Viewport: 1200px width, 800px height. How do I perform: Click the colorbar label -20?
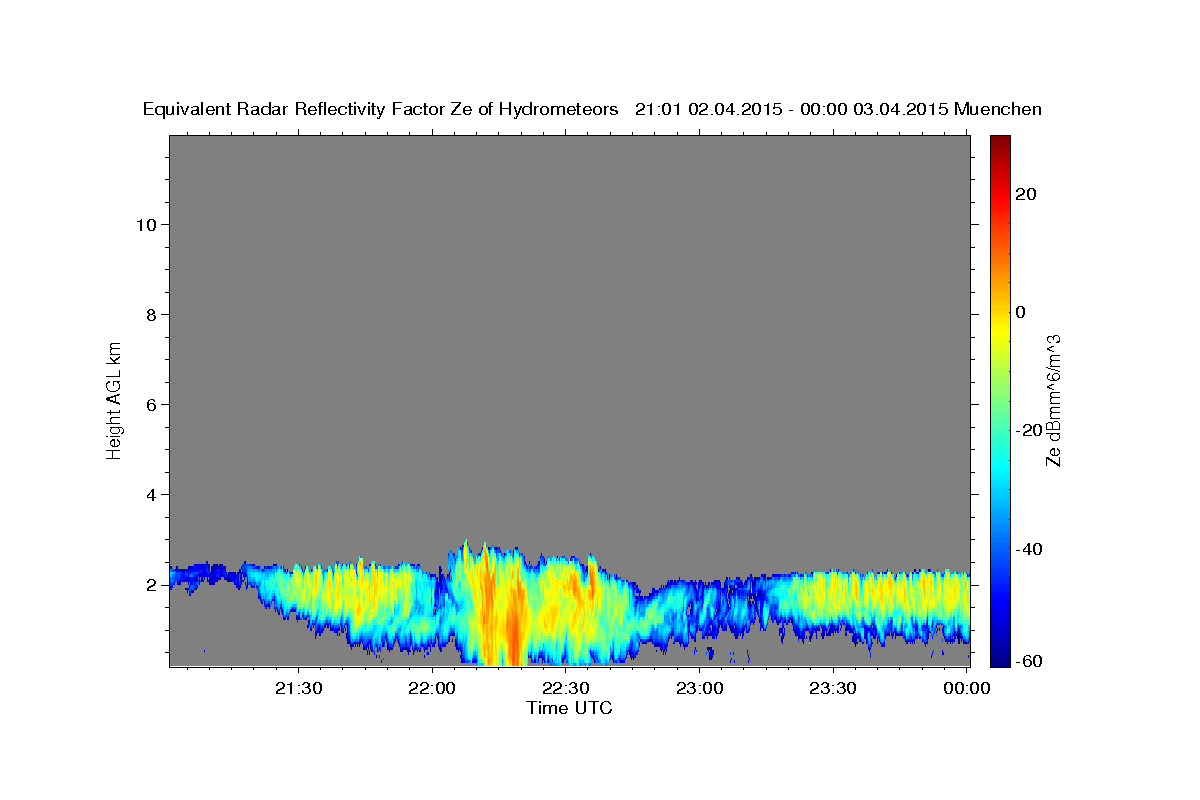tap(1029, 430)
